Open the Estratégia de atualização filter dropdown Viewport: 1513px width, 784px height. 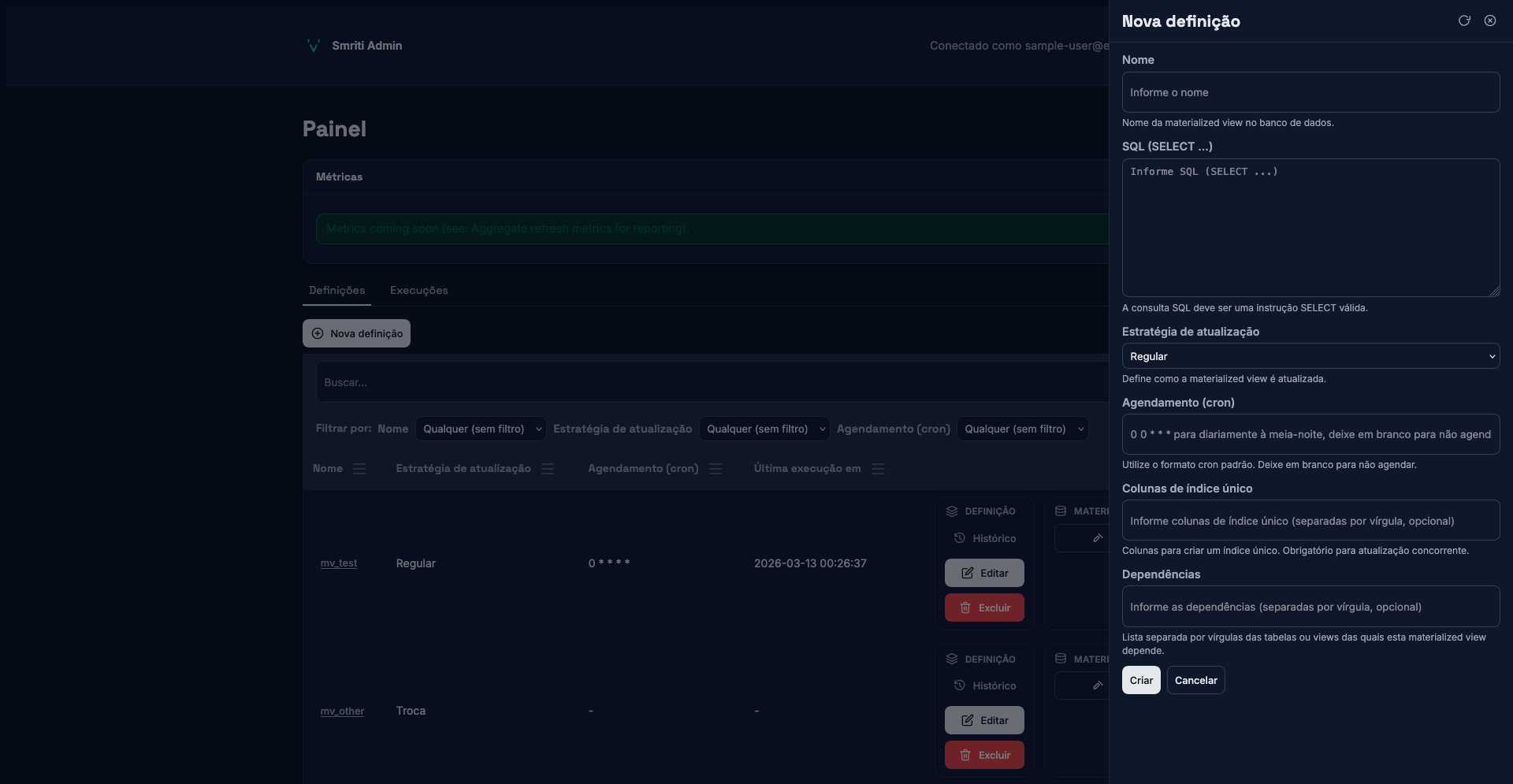[x=764, y=429]
